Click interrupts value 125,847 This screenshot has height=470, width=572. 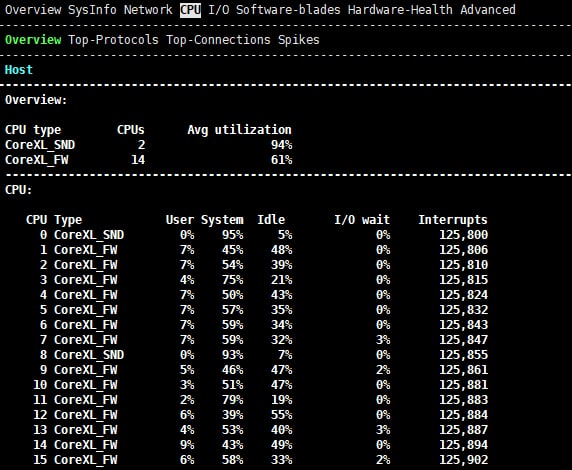(463, 339)
